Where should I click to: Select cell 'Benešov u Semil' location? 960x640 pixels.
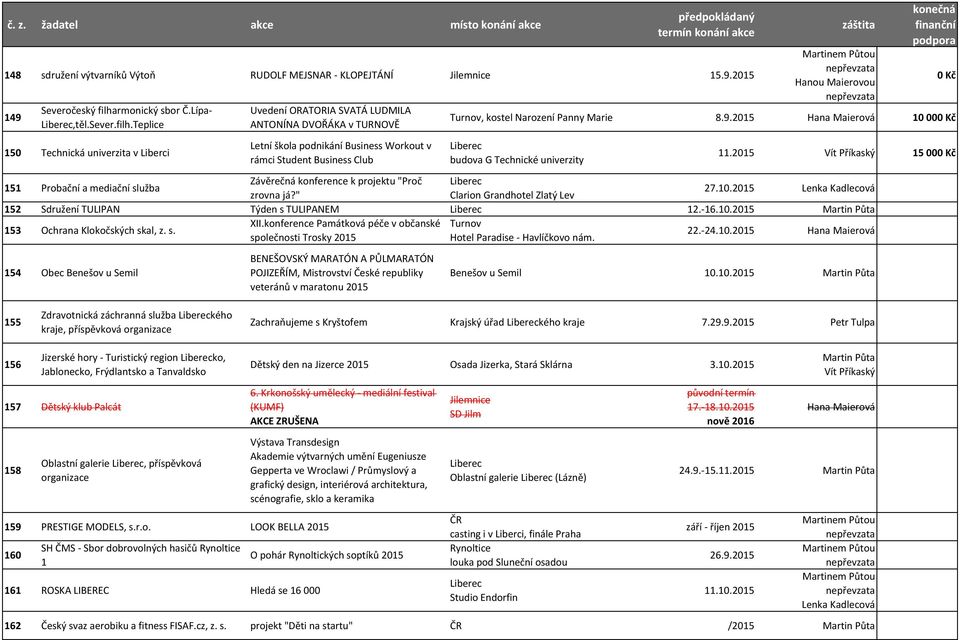pos(486,273)
